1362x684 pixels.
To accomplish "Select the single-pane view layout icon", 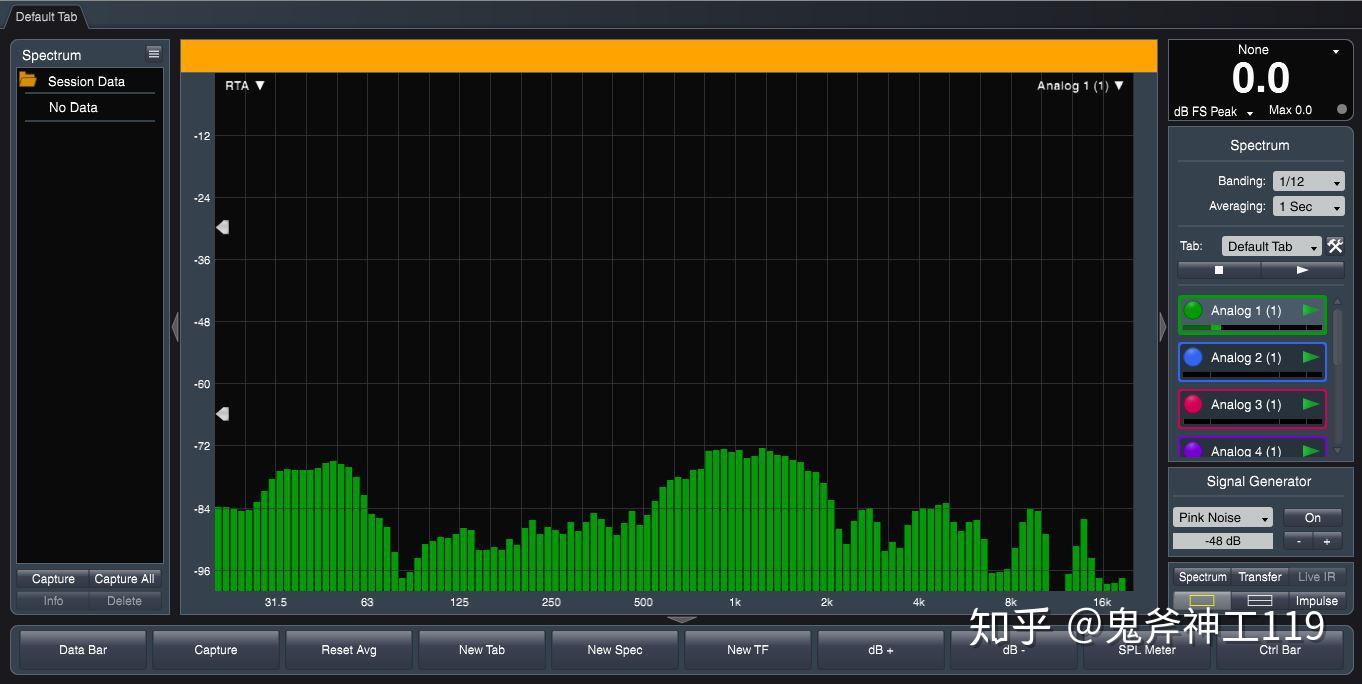I will (x=1202, y=600).
